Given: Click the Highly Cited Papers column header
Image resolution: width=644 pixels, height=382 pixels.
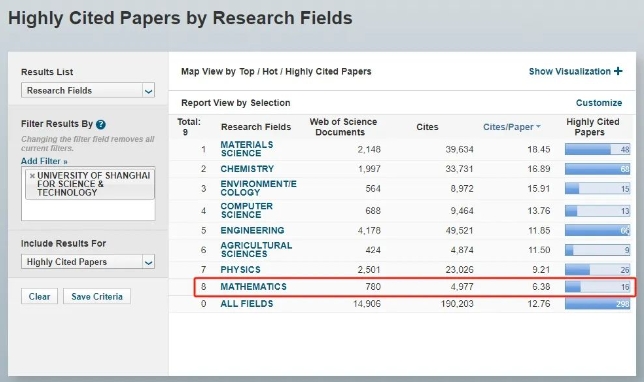Looking at the screenshot, I should point(592,127).
